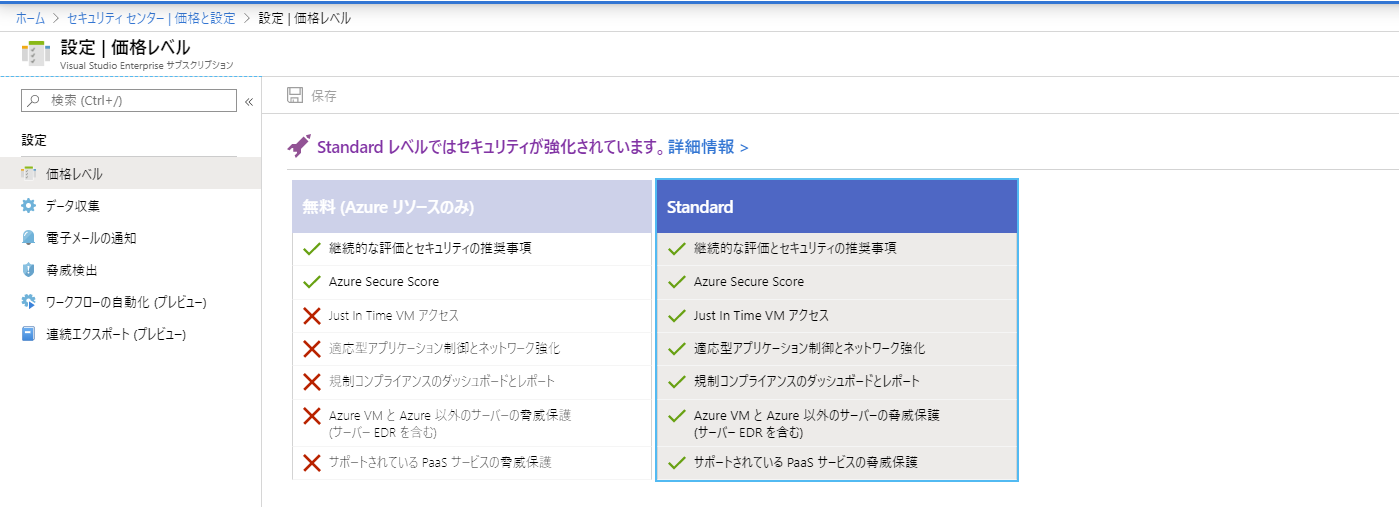
Task: Click 設定 | 価格レベル breadcrumb text
Action: 304,18
